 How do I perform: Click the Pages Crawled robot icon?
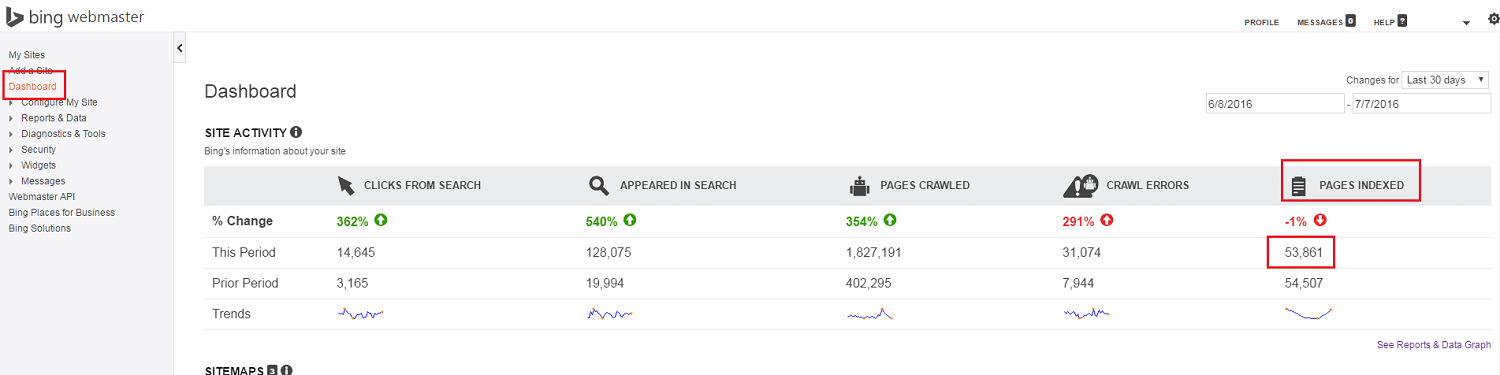coord(859,185)
